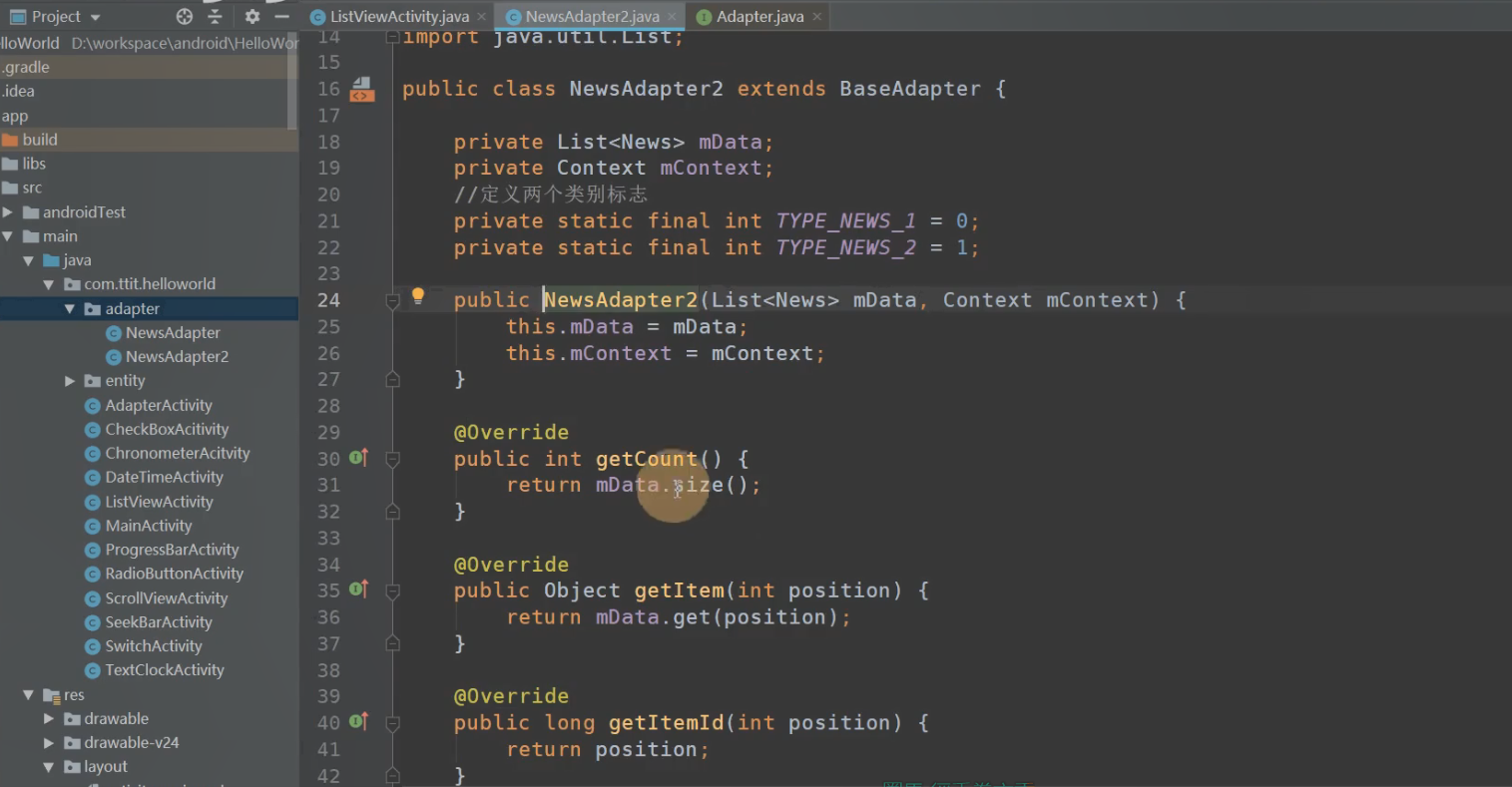1512x787 pixels.
Task: Click TYPE_NEWS_2 constant in code
Action: pyautogui.click(x=846, y=247)
